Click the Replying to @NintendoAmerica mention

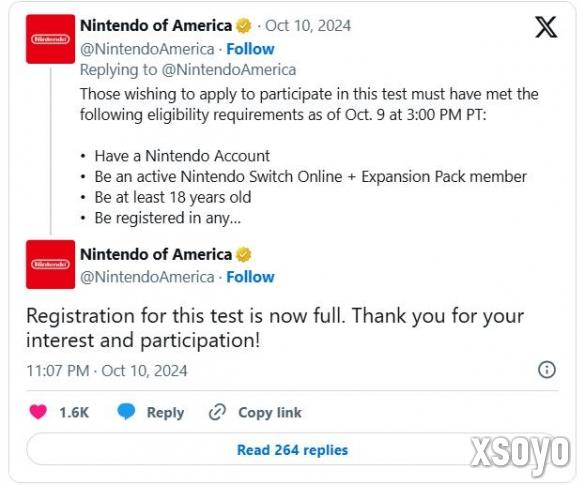[x=229, y=70]
